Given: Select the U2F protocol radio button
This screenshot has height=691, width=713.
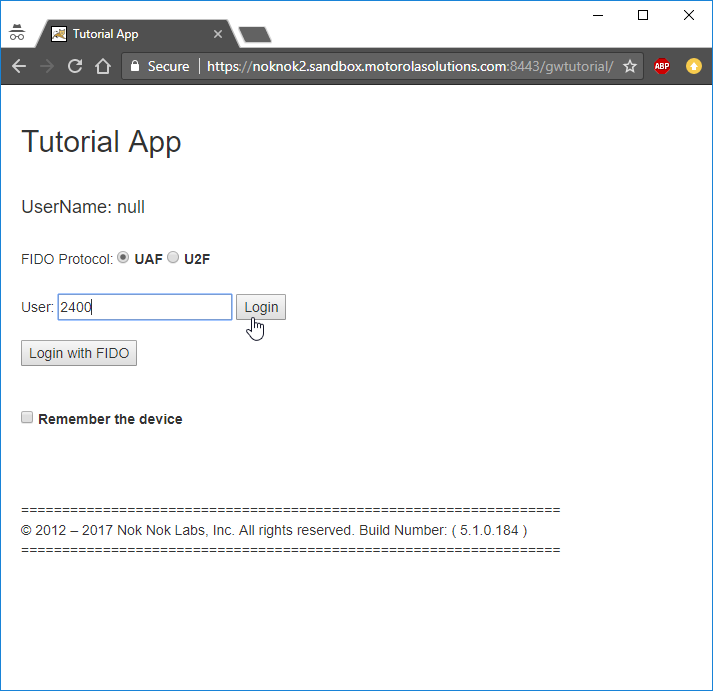Looking at the screenshot, I should [x=173, y=257].
